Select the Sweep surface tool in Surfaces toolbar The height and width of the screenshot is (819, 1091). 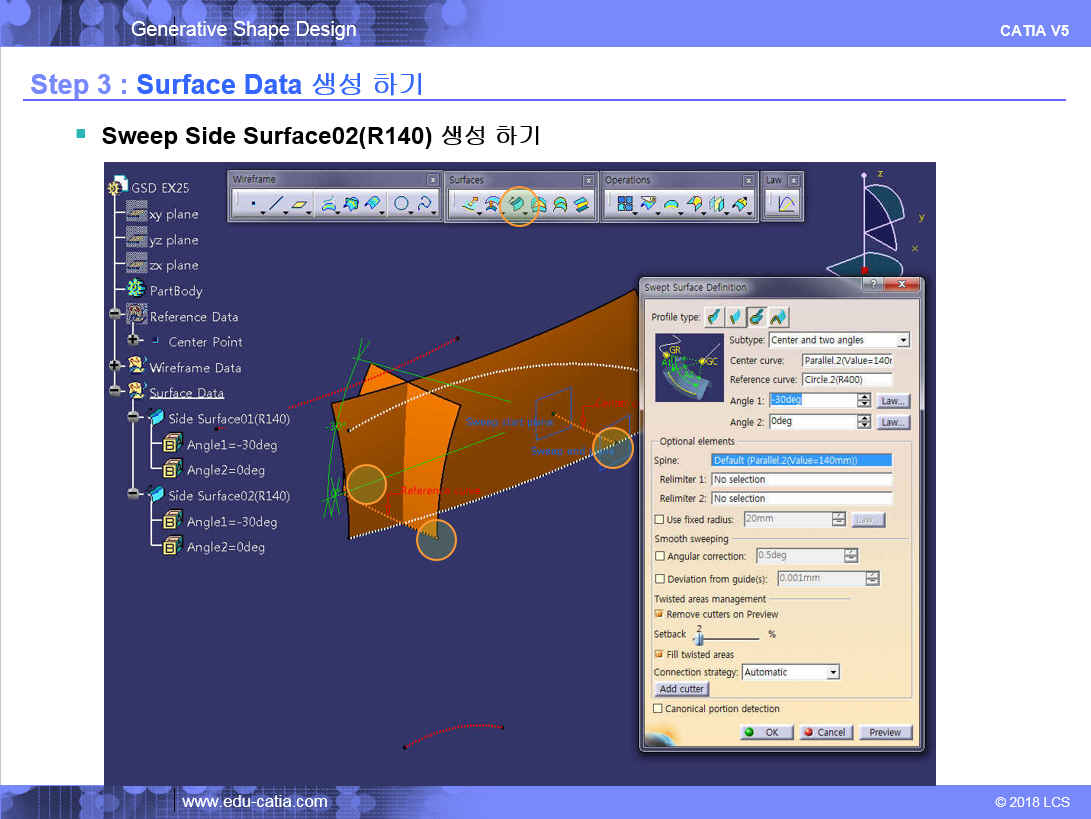point(517,205)
